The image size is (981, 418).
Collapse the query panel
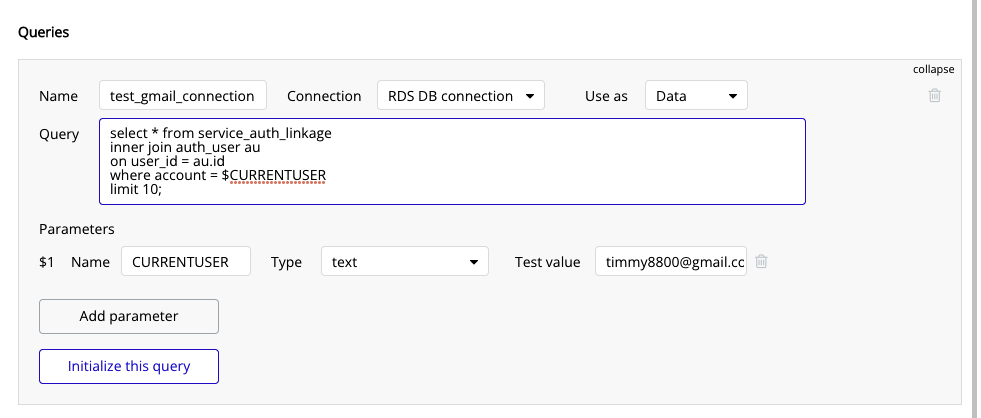coord(933,69)
